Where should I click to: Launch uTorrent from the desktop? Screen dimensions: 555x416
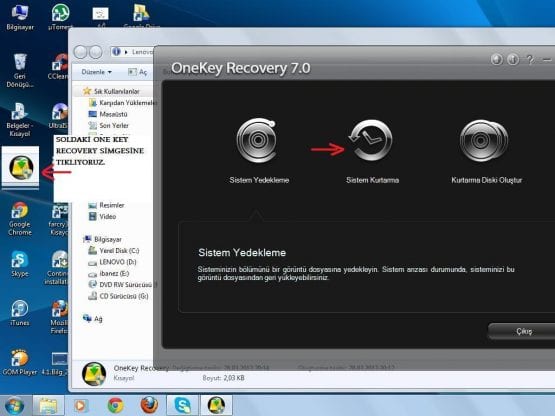pos(60,17)
